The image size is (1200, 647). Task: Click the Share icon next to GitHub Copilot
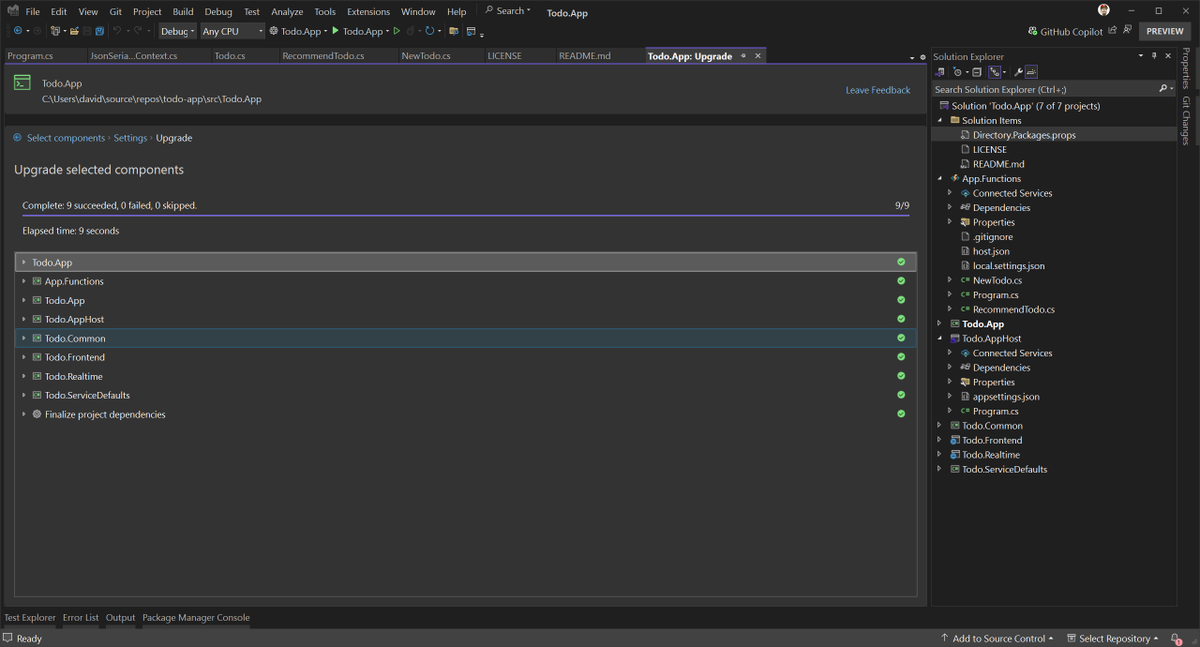pos(1112,30)
